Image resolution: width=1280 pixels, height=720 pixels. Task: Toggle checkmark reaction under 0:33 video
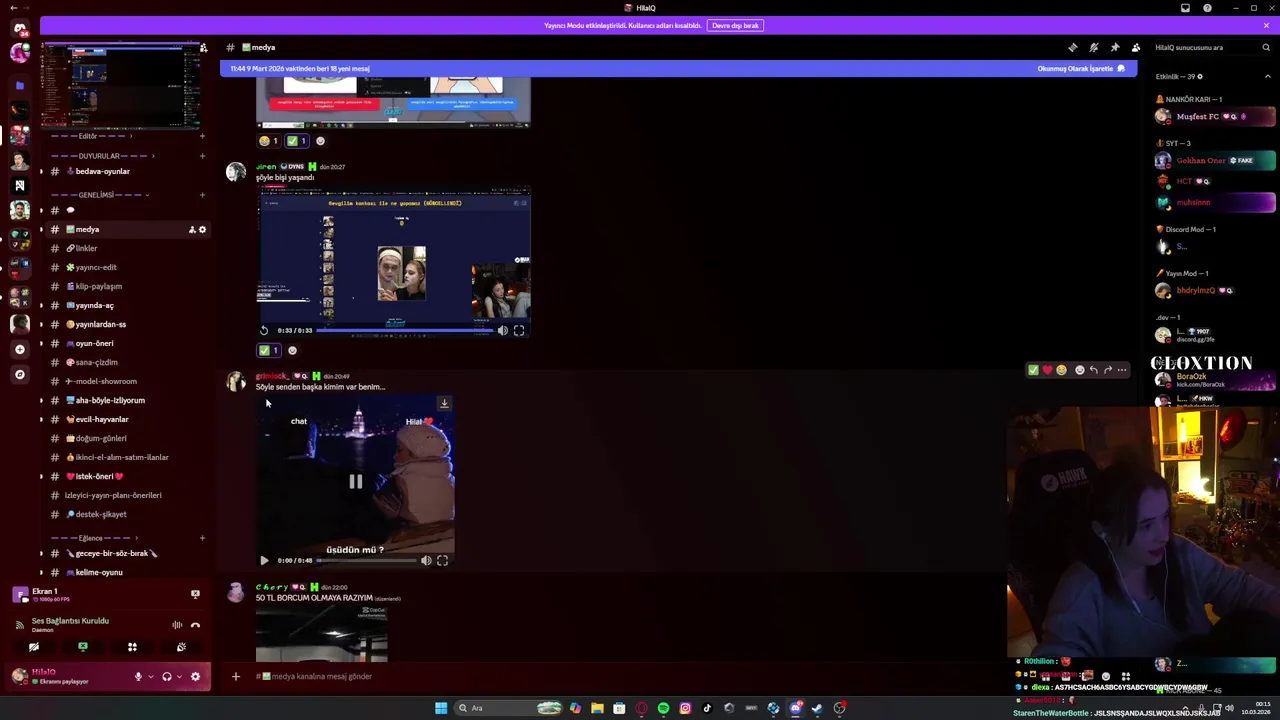[x=268, y=350]
